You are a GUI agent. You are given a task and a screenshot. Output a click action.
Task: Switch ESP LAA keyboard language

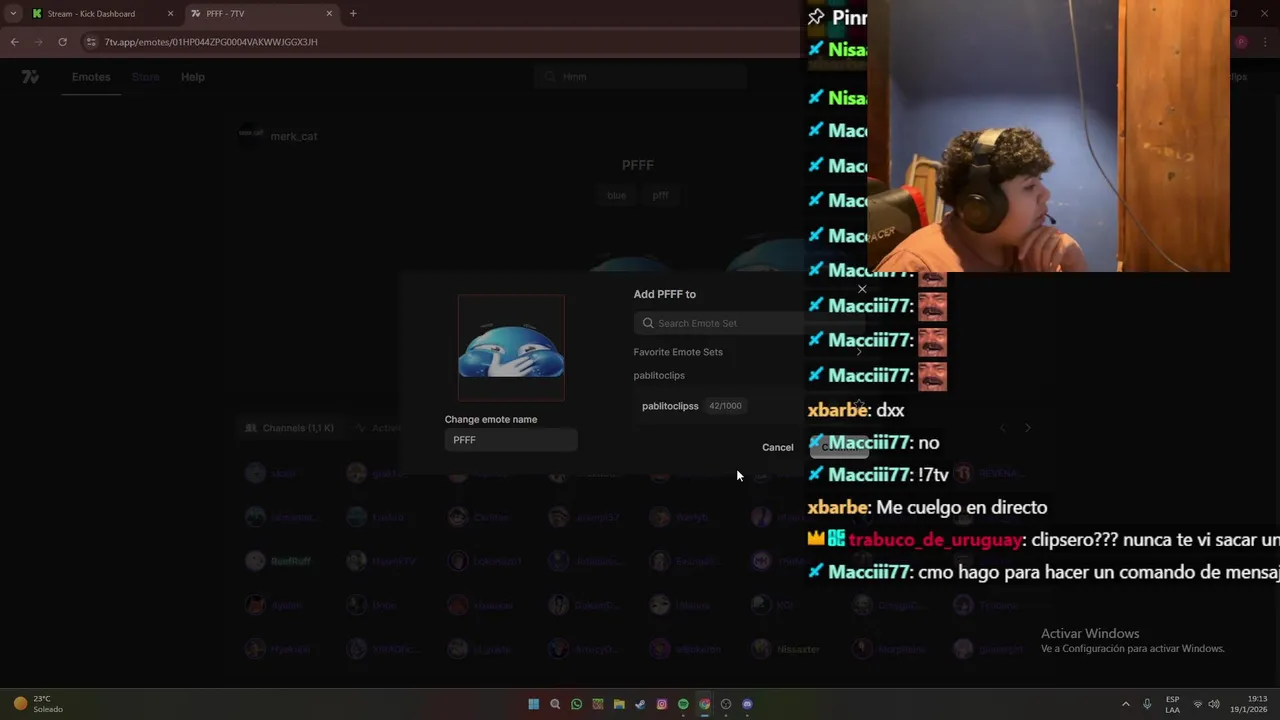[x=1172, y=704]
